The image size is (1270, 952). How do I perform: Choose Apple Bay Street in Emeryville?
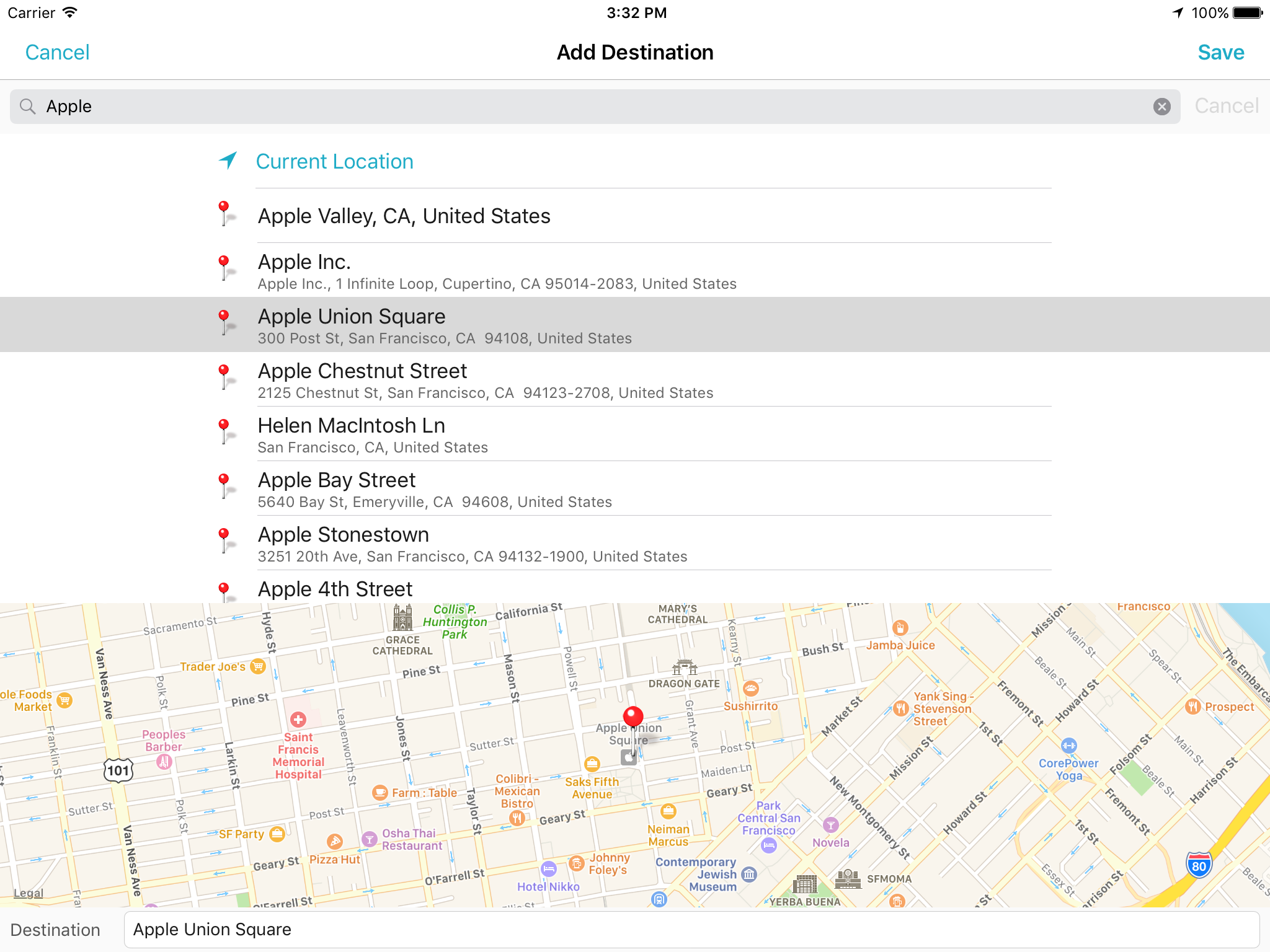635,488
